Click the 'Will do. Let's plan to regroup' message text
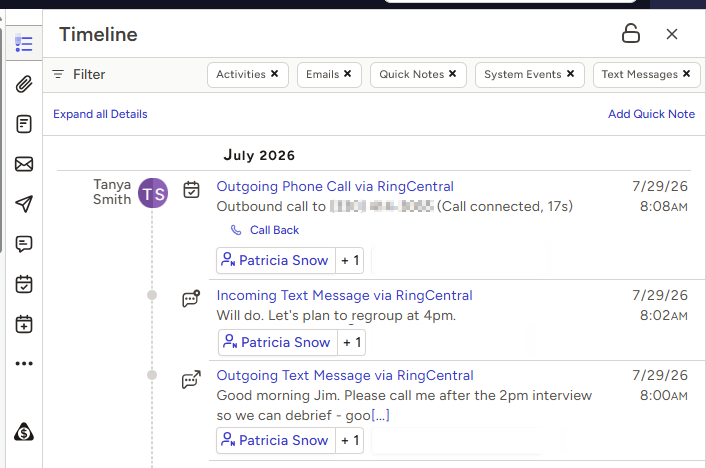This screenshot has height=468, width=706. (336, 315)
